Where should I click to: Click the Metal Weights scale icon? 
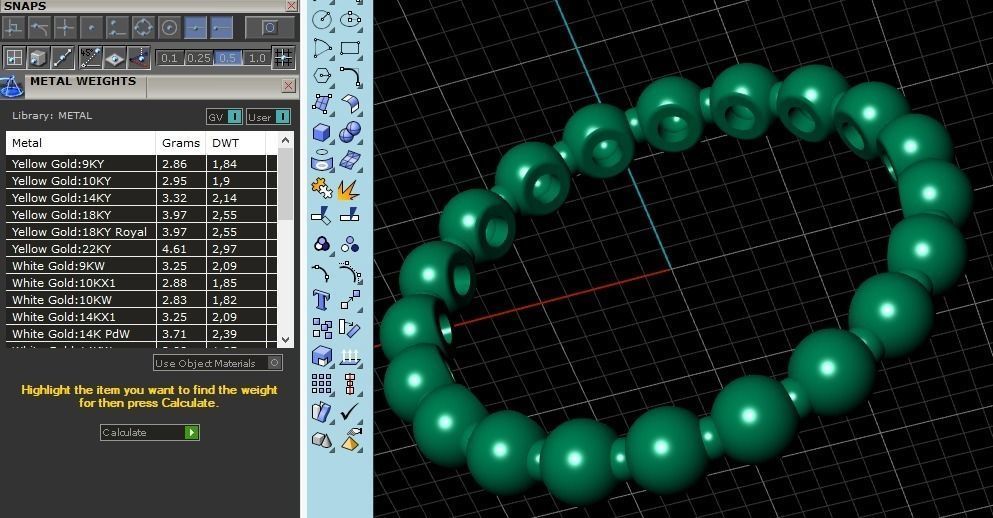[x=11, y=87]
